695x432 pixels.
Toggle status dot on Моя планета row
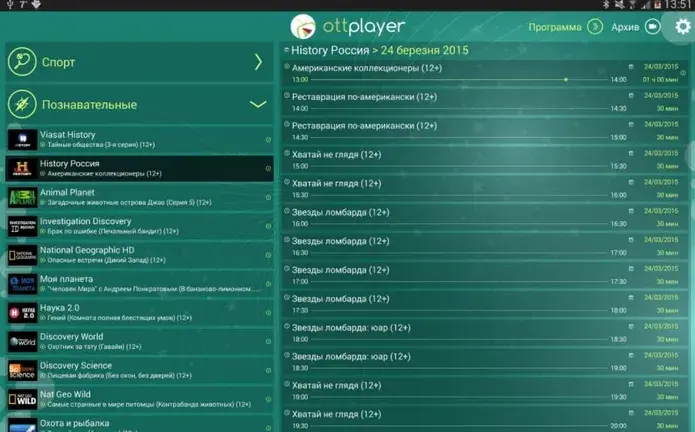(x=268, y=284)
